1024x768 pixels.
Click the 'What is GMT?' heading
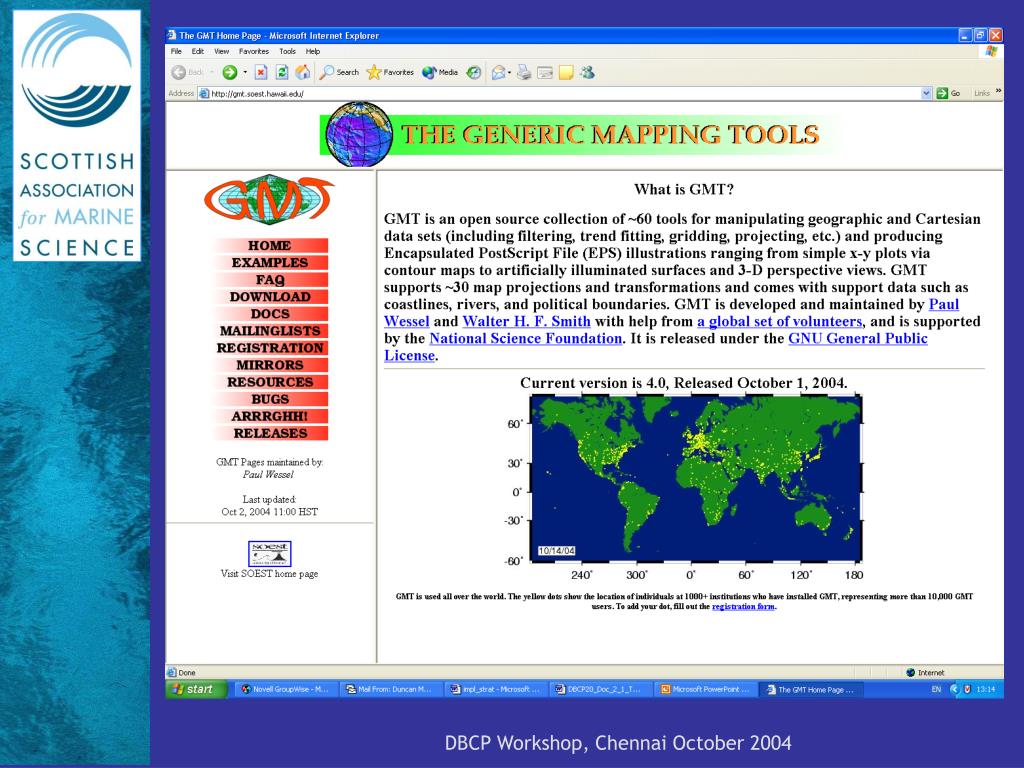(684, 189)
